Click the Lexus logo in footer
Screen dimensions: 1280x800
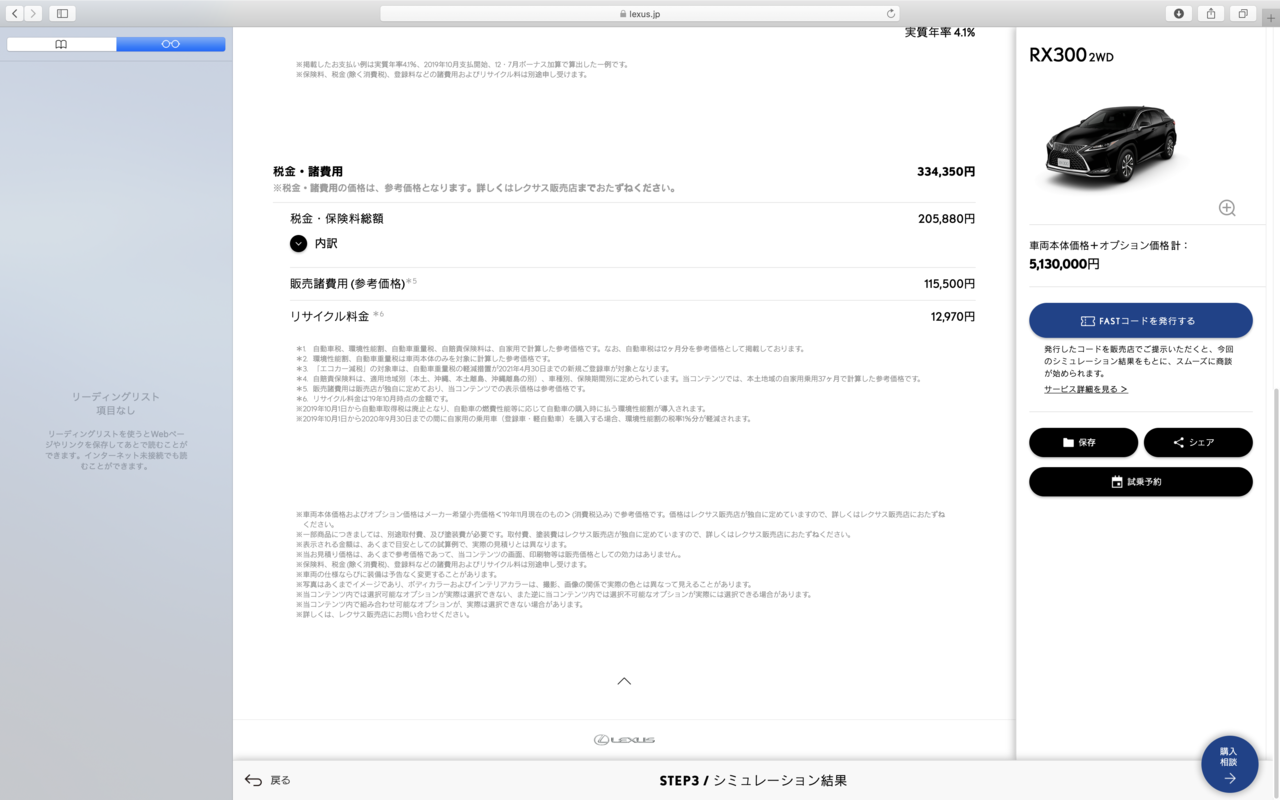tap(624, 740)
